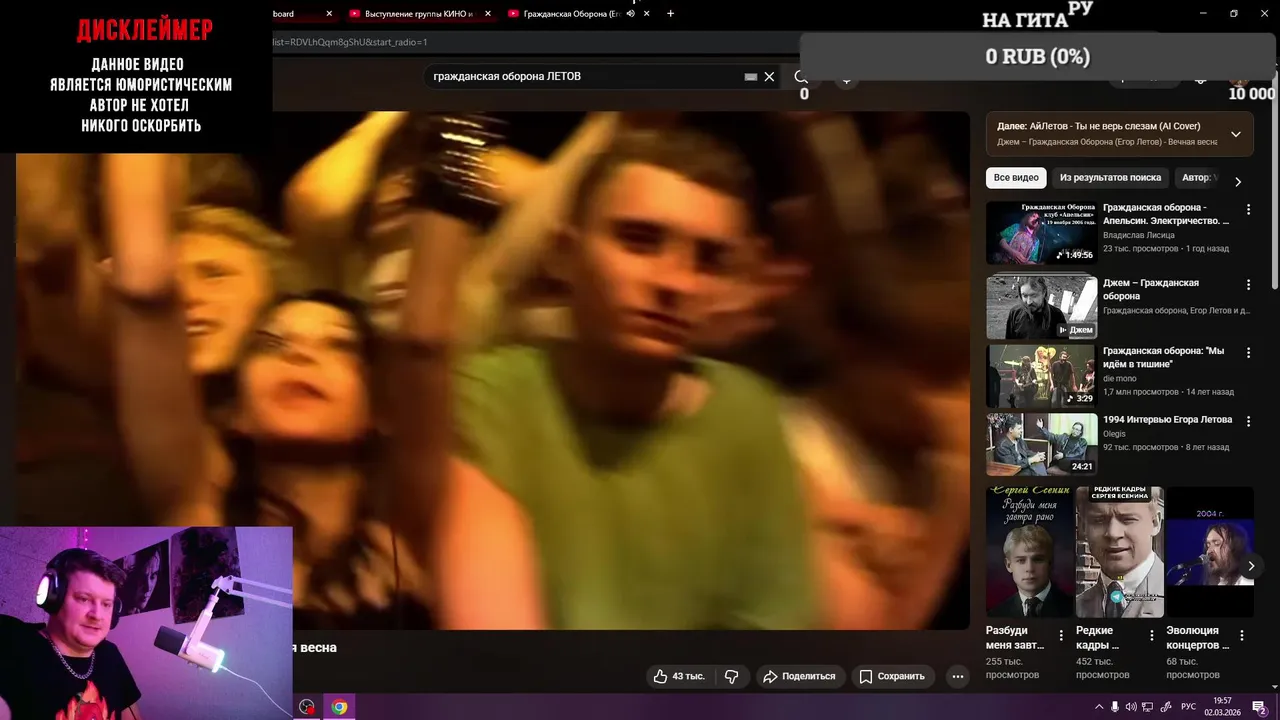Dislike the video with thumbs down
Viewport: 1280px width, 720px height.
click(732, 676)
